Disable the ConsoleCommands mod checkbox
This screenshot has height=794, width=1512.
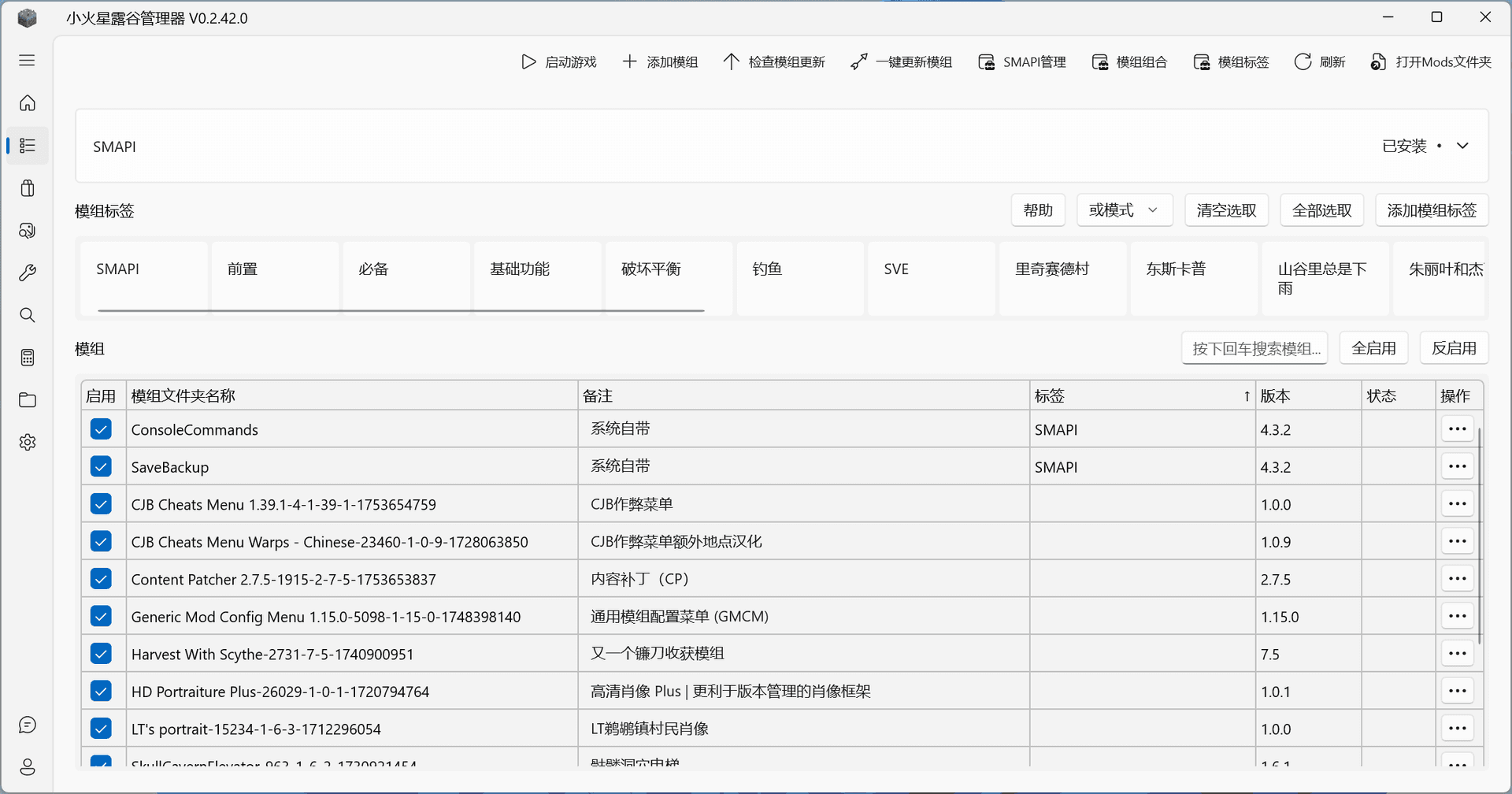pyautogui.click(x=101, y=429)
